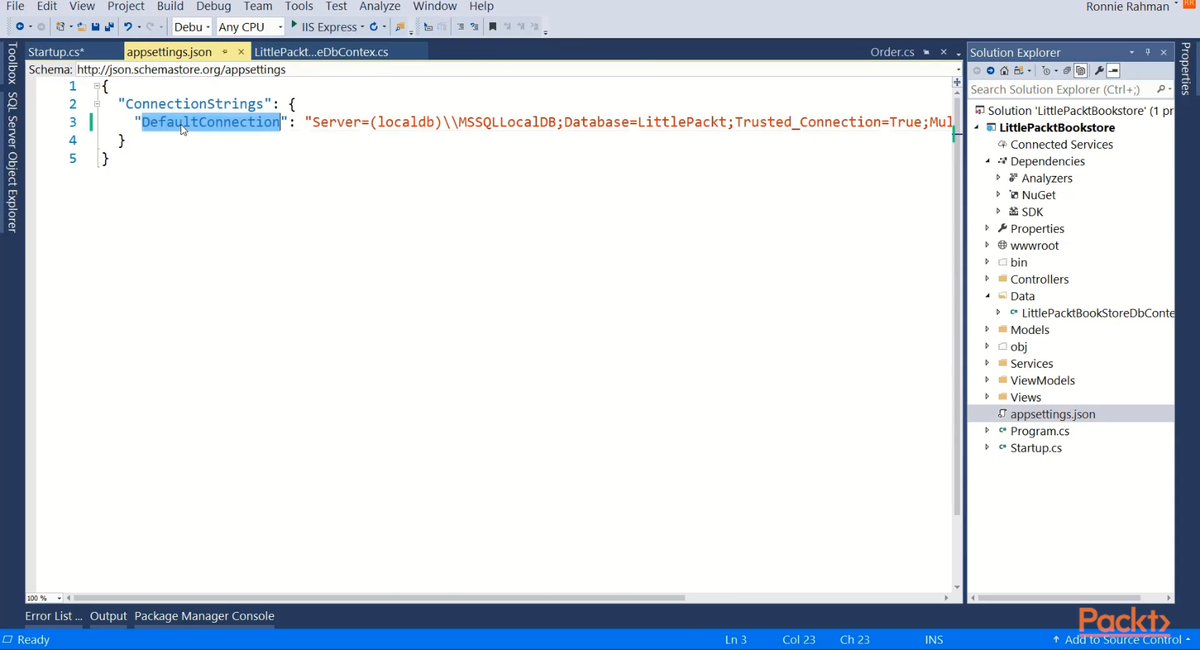This screenshot has width=1200, height=650.
Task: Click the search magnifier in Solution Explorer
Action: tap(1160, 89)
